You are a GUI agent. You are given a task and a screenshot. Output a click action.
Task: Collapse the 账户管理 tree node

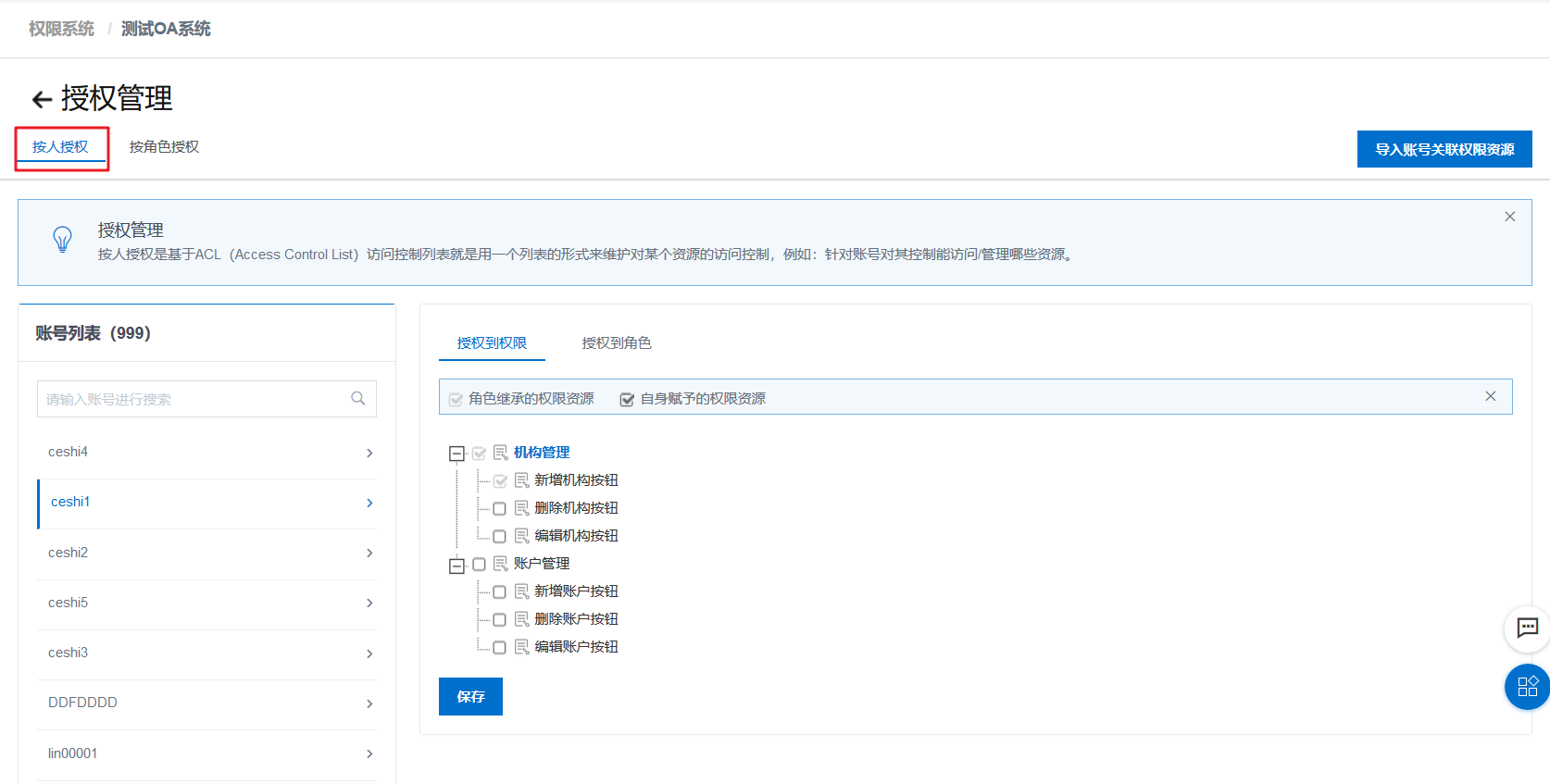456,566
